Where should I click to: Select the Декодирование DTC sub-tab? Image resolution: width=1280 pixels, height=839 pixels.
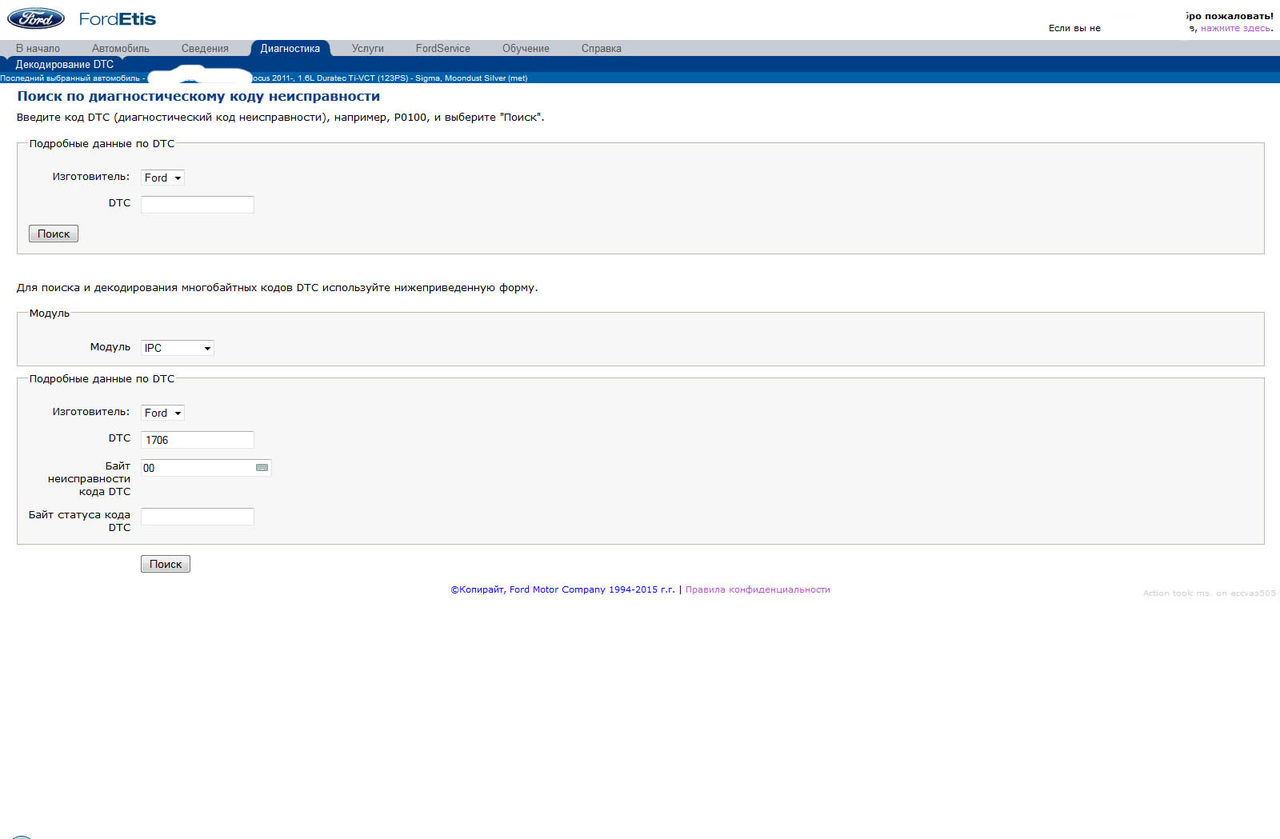point(65,64)
